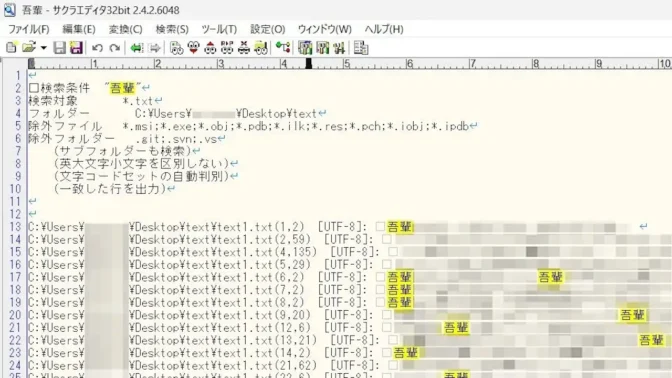
Task: Create a new file with the toolbar icon
Action: (12, 48)
